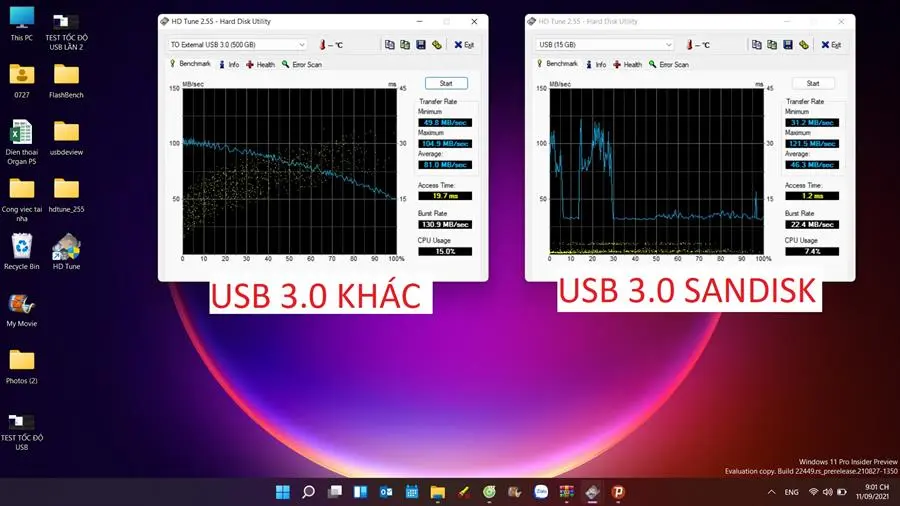The image size is (900, 506).
Task: Copy screenshot to clipboard in TO External USB window
Action: point(405,45)
